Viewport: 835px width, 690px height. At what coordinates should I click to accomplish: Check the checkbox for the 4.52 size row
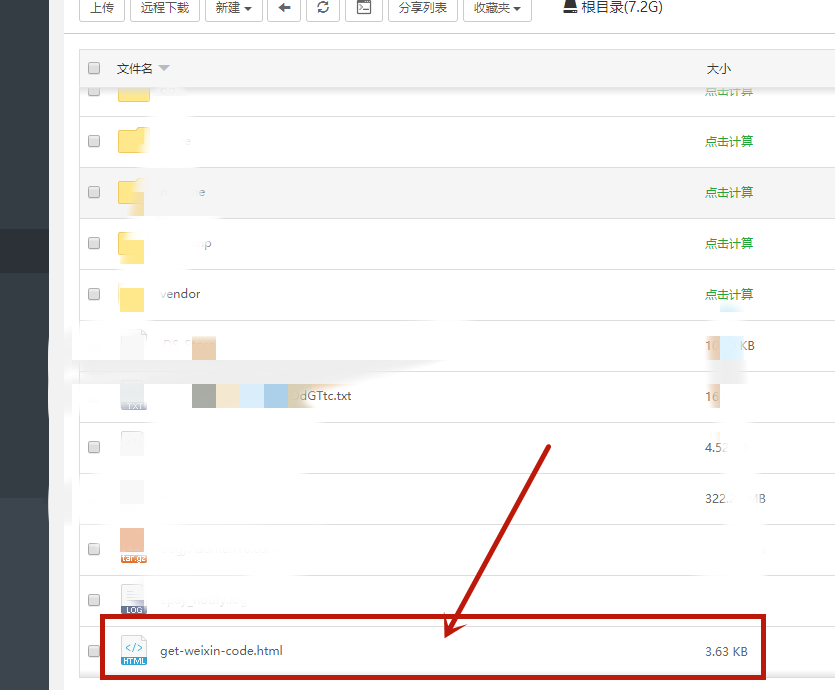click(94, 447)
